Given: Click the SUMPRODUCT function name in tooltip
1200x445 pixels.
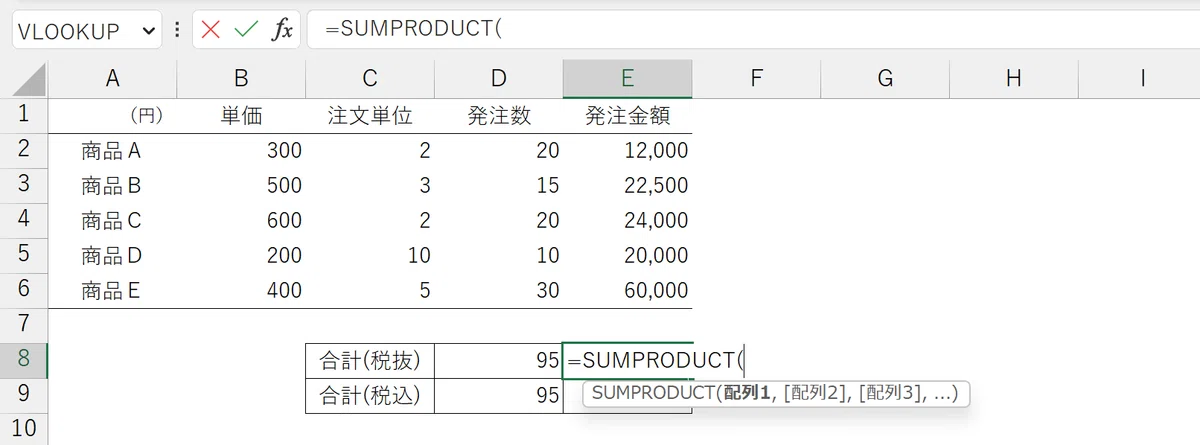Looking at the screenshot, I should coord(651,394).
